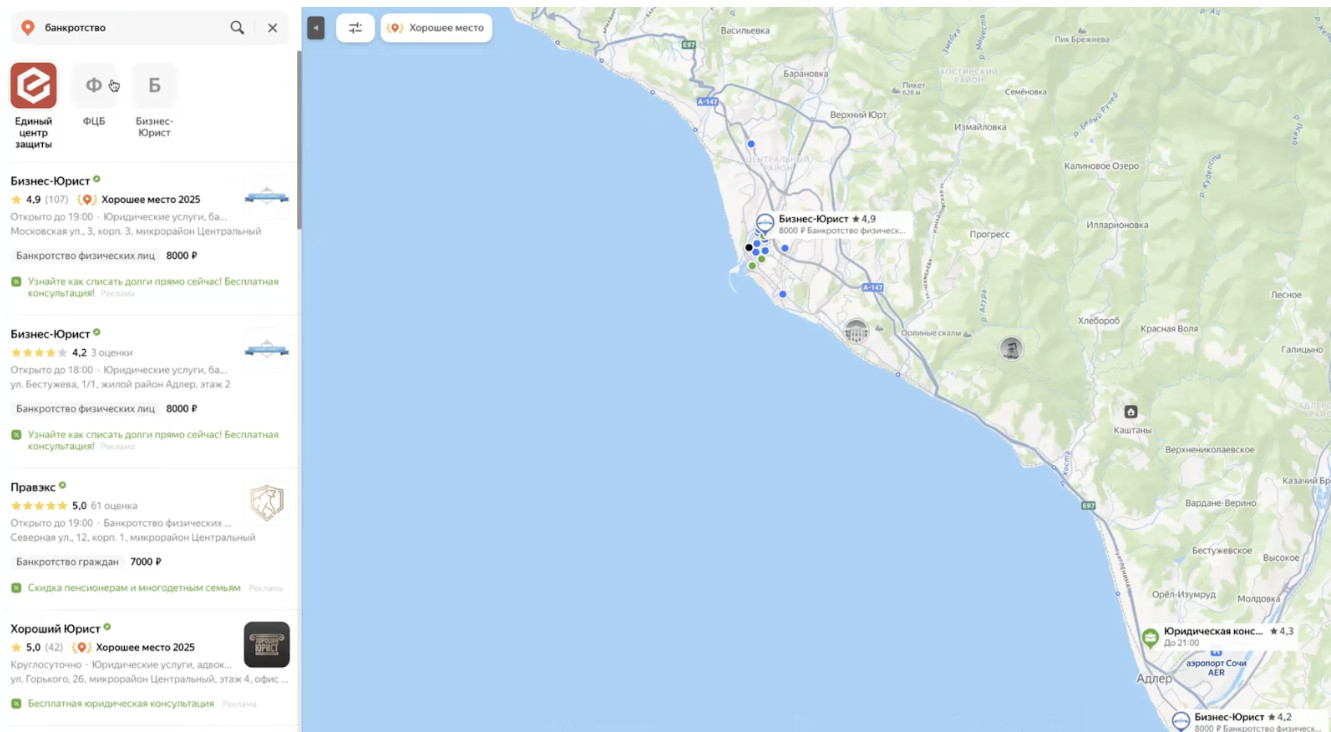
Task: Click the Хороший Юрист dark logo thumbnail
Action: tap(267, 645)
